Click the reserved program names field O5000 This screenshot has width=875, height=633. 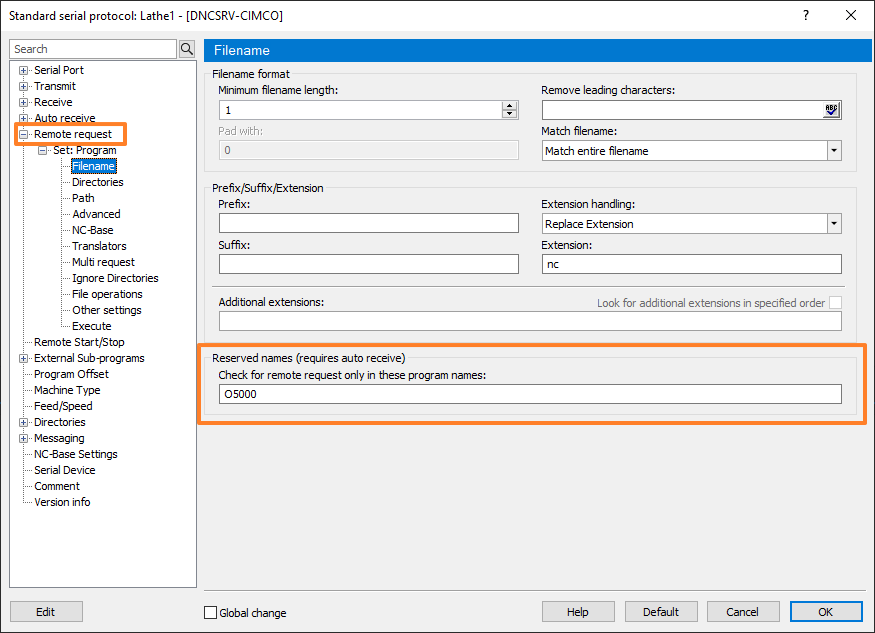point(530,394)
